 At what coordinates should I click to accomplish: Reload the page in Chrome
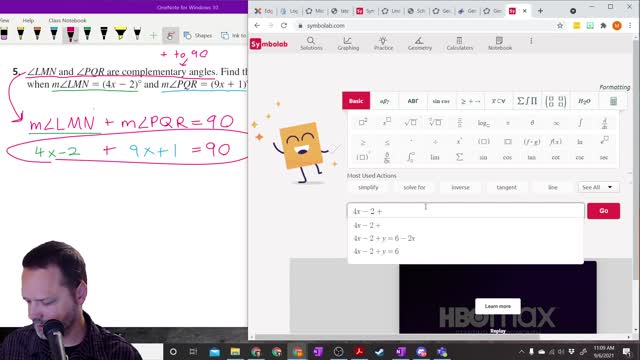coord(284,25)
